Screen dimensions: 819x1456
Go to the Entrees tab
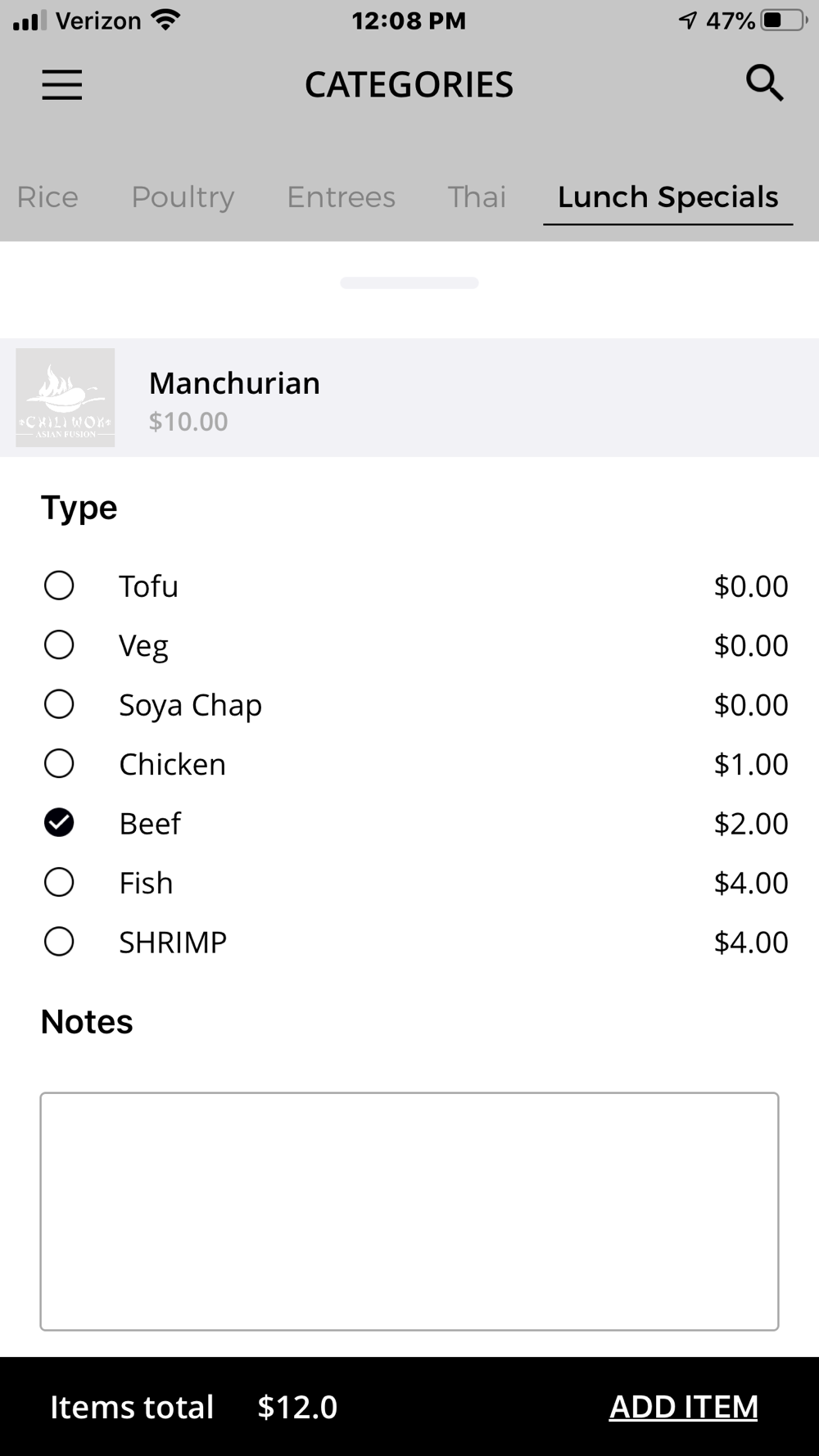click(x=341, y=197)
